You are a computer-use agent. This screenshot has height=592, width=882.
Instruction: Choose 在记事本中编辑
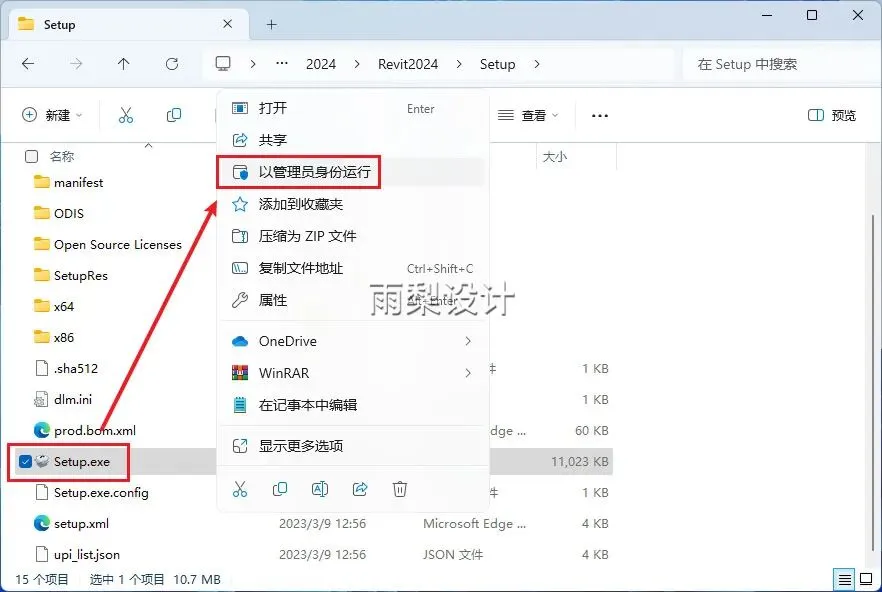click(353, 405)
